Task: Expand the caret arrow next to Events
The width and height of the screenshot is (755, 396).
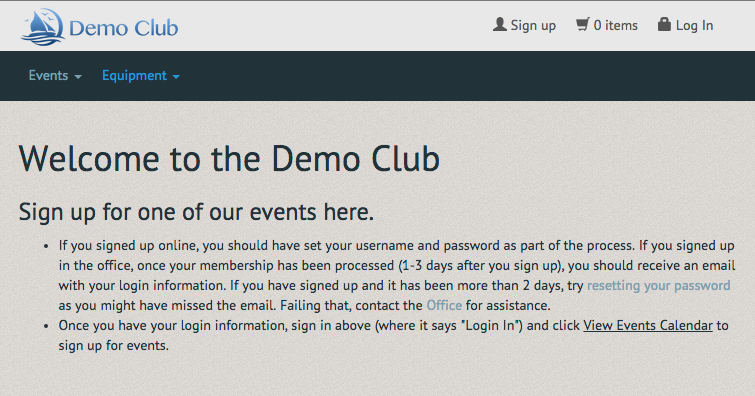Action: 78,77
